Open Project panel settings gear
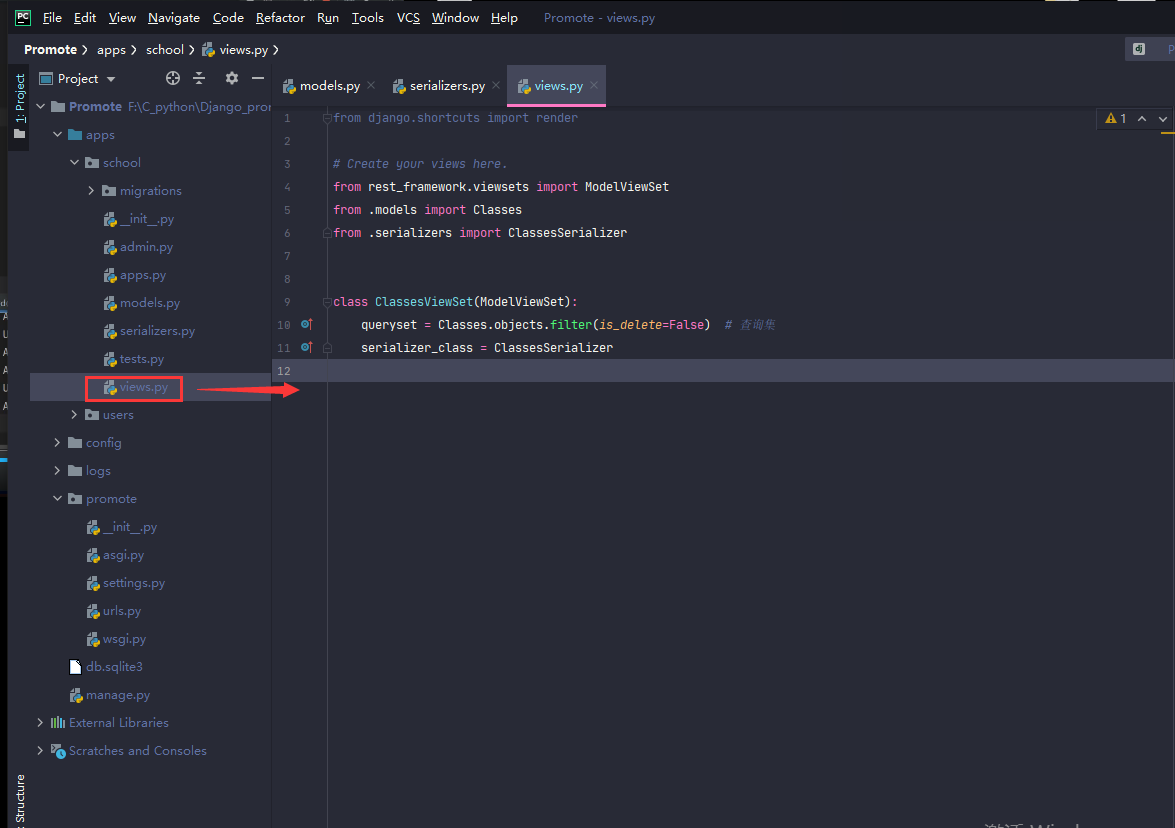This screenshot has height=828, width=1175. click(232, 79)
